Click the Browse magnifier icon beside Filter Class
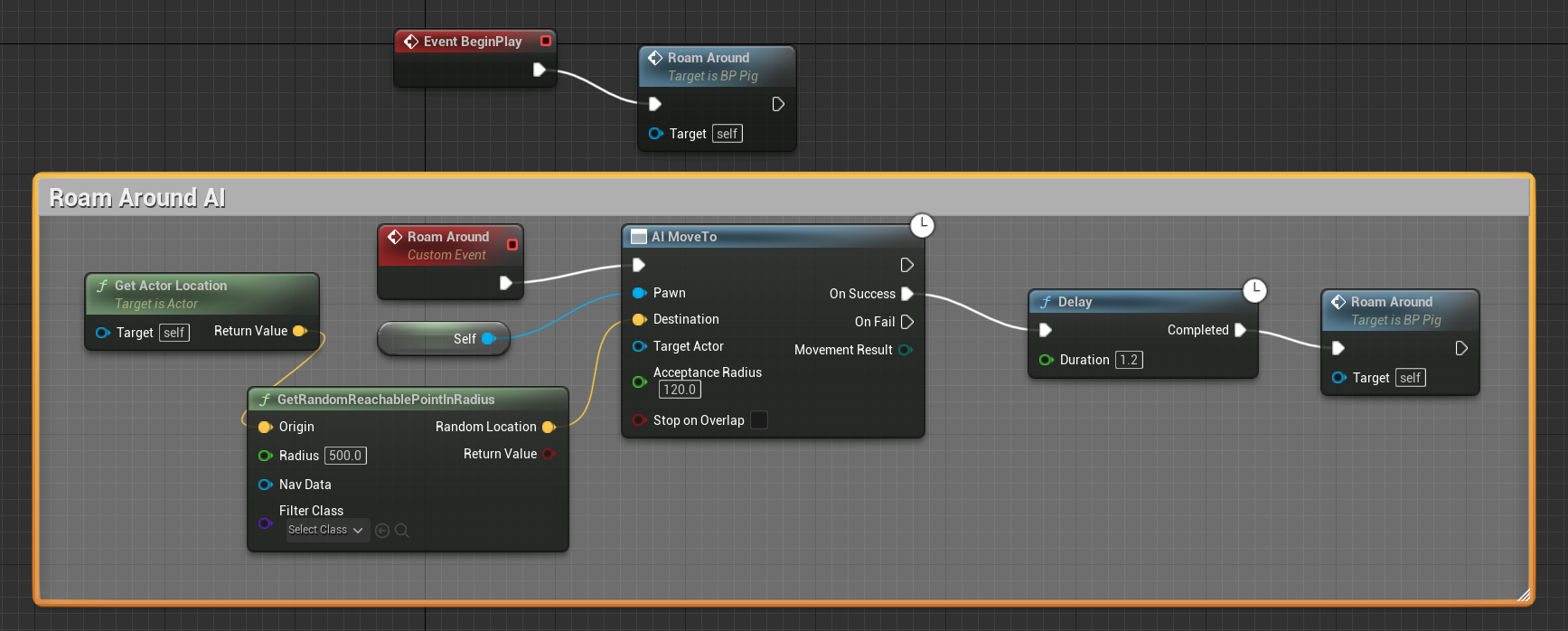This screenshot has height=631, width=1568. (x=402, y=531)
